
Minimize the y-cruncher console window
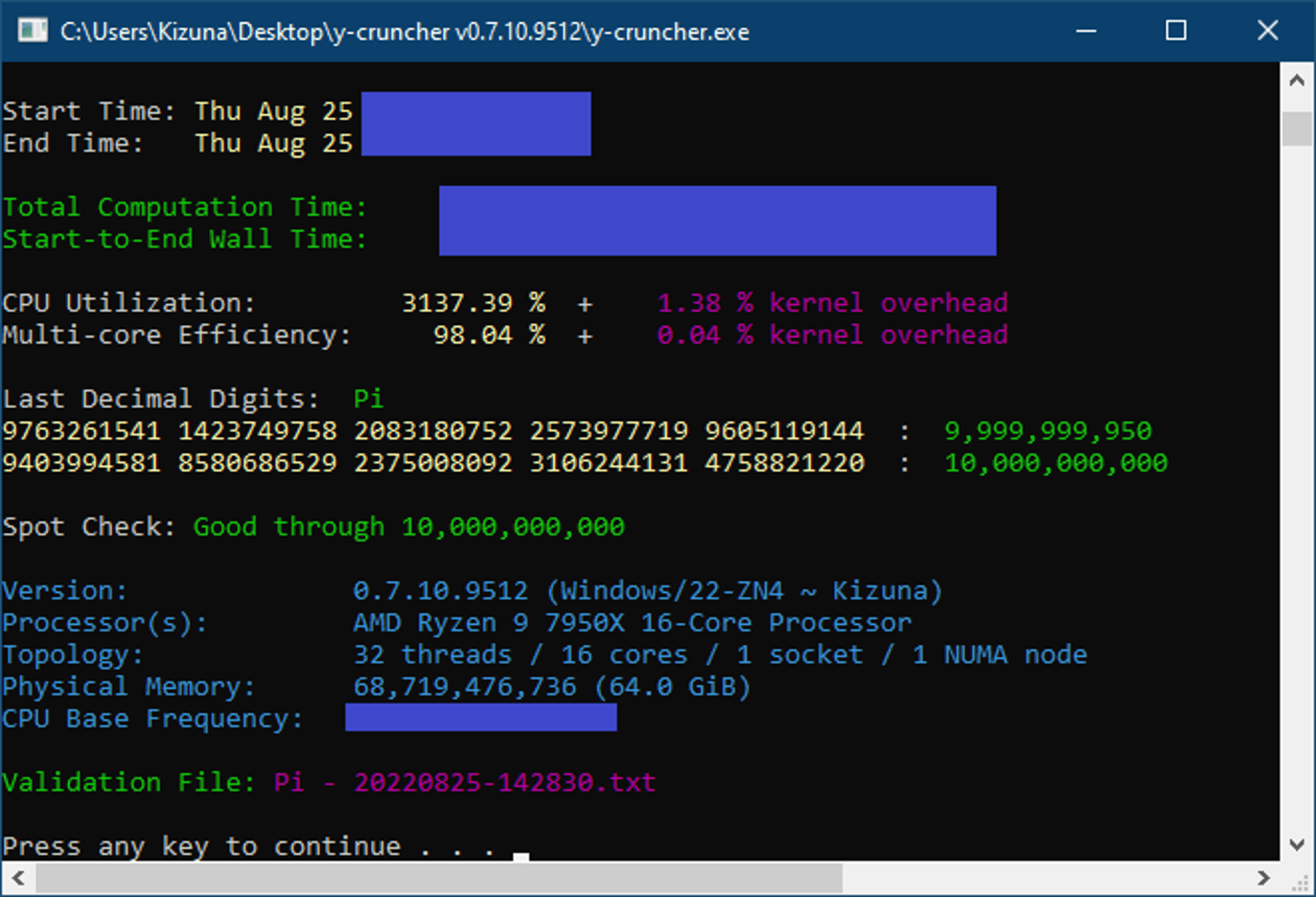click(x=1086, y=31)
